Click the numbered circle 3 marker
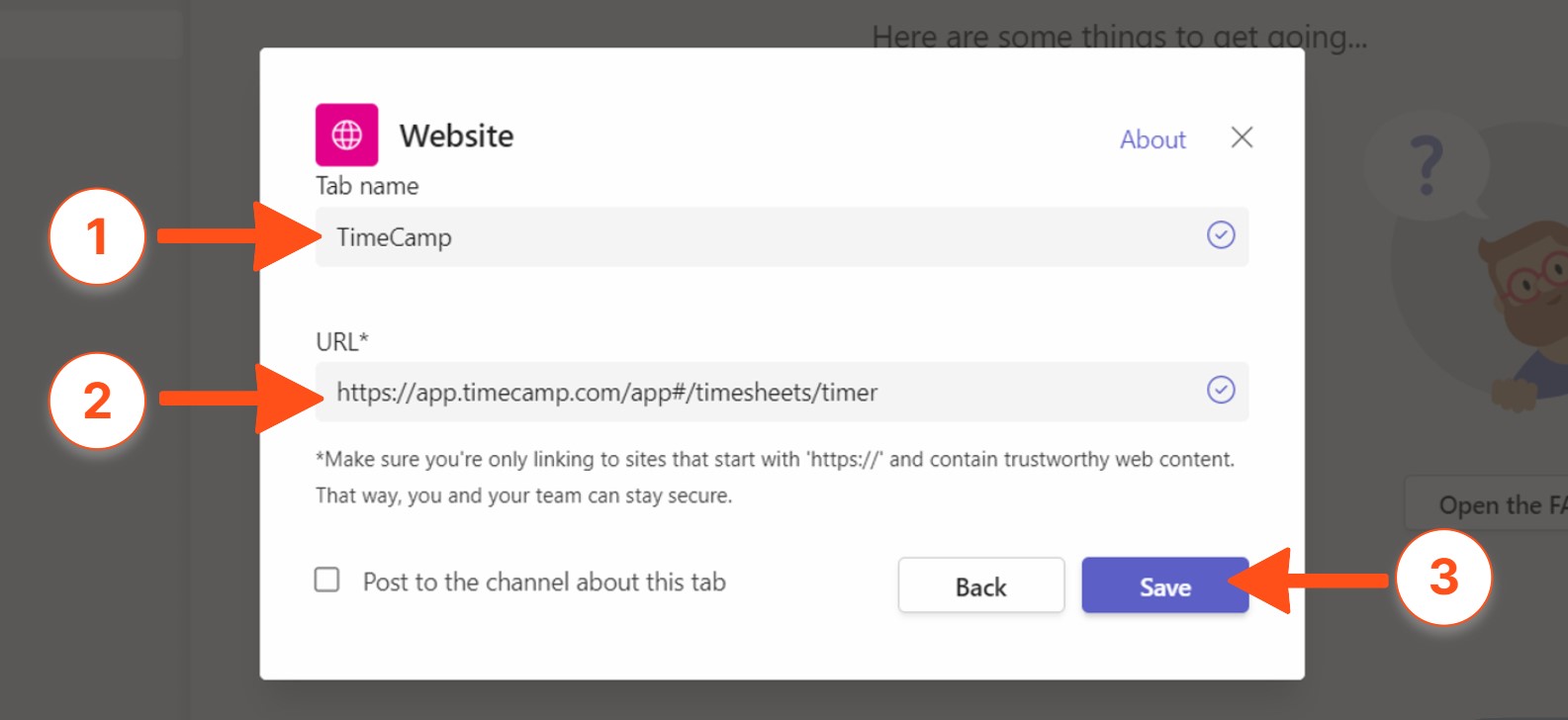The image size is (1568, 720). (x=1443, y=578)
